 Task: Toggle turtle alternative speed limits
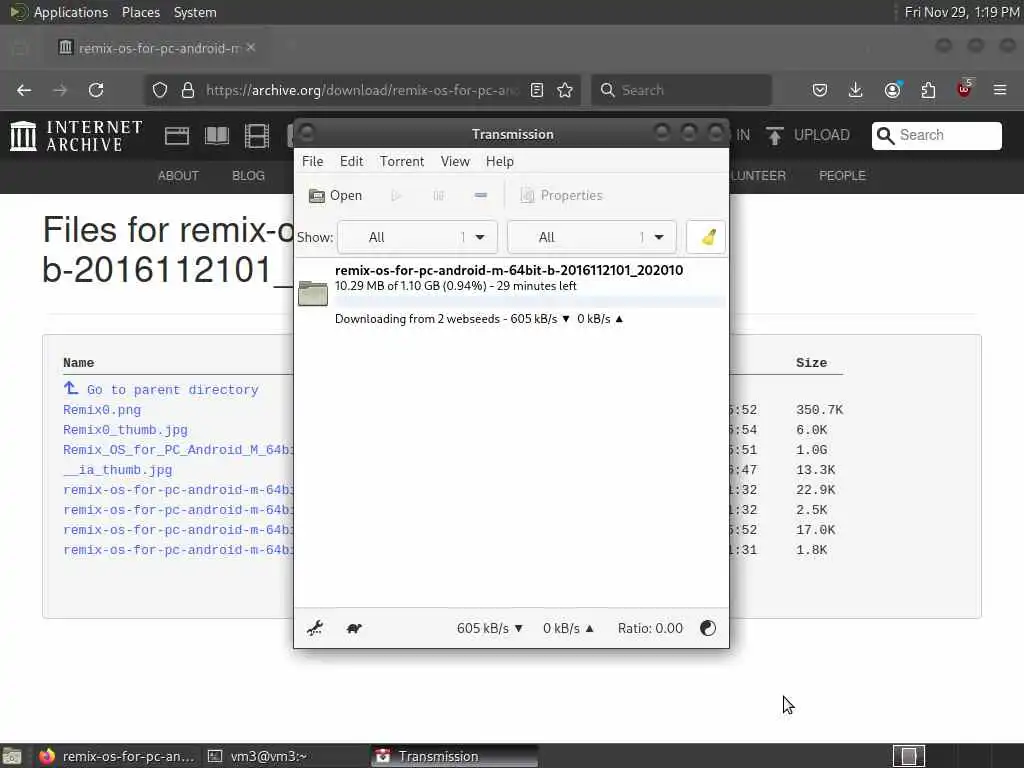[x=354, y=628]
